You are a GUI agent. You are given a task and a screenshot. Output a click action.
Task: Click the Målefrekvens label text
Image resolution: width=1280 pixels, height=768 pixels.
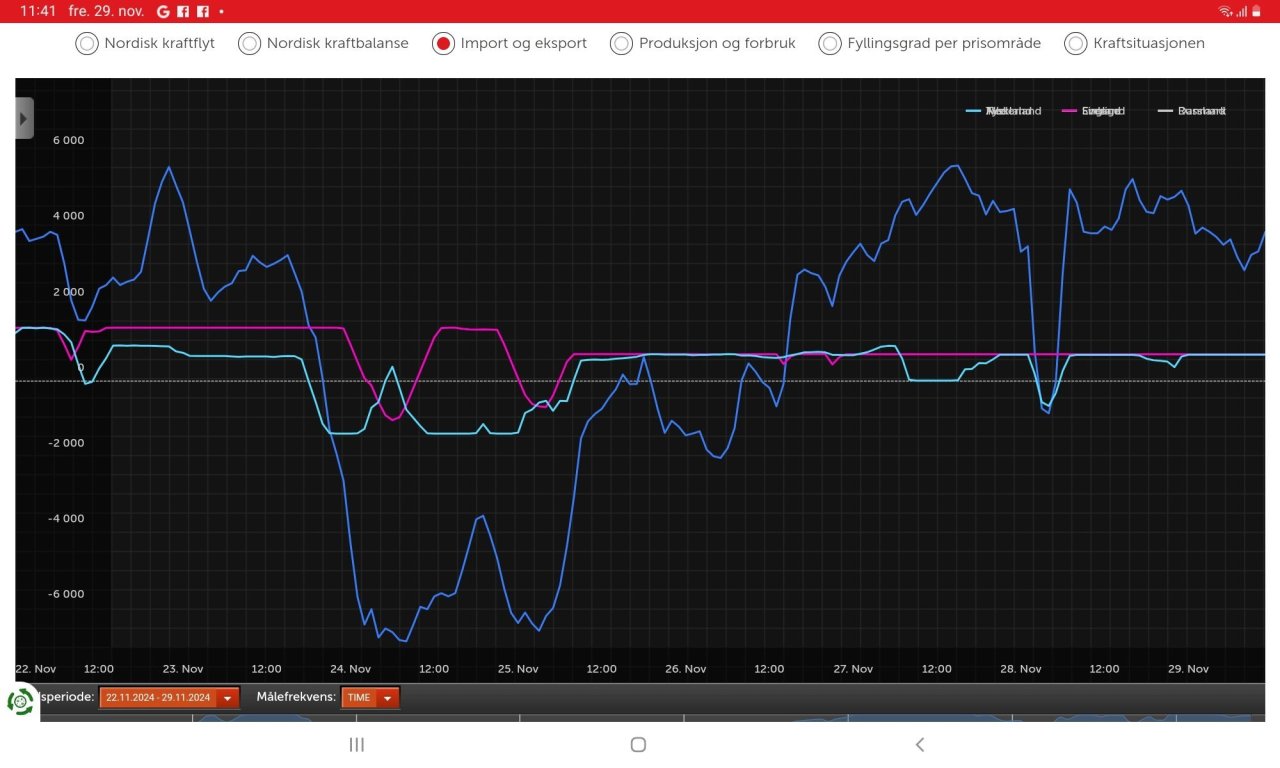(296, 697)
